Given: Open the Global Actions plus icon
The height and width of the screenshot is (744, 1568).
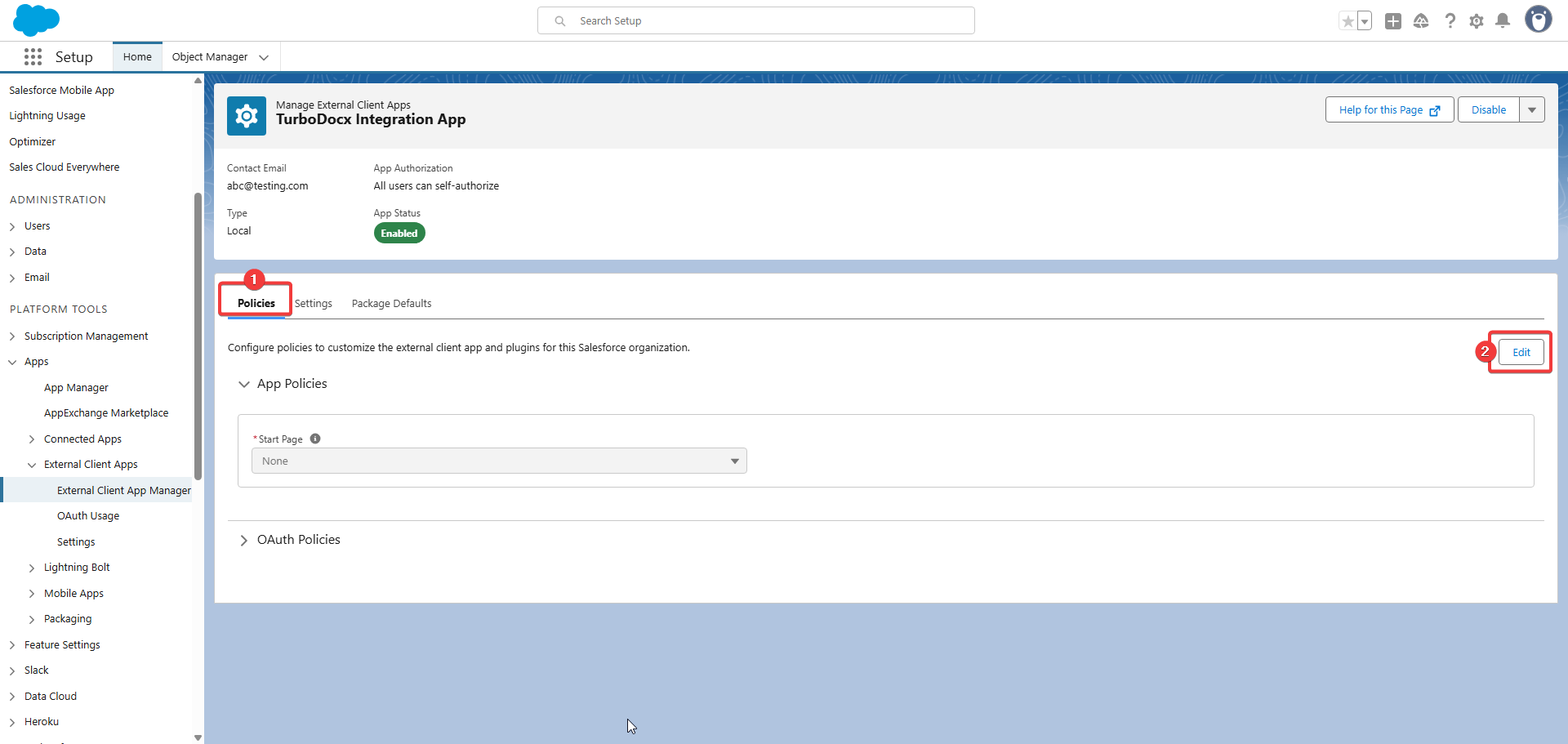Looking at the screenshot, I should (x=1393, y=21).
